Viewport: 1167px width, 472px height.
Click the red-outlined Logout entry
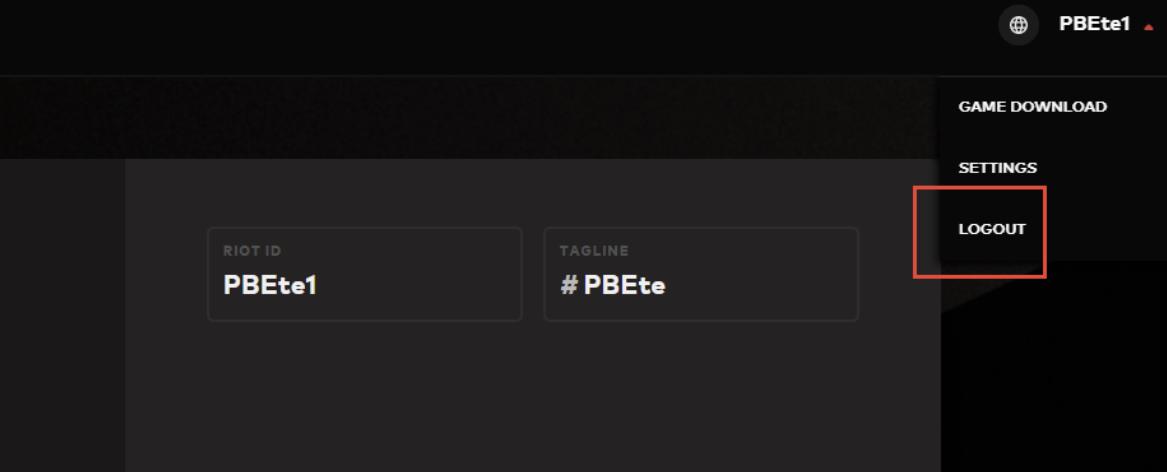tap(980, 231)
